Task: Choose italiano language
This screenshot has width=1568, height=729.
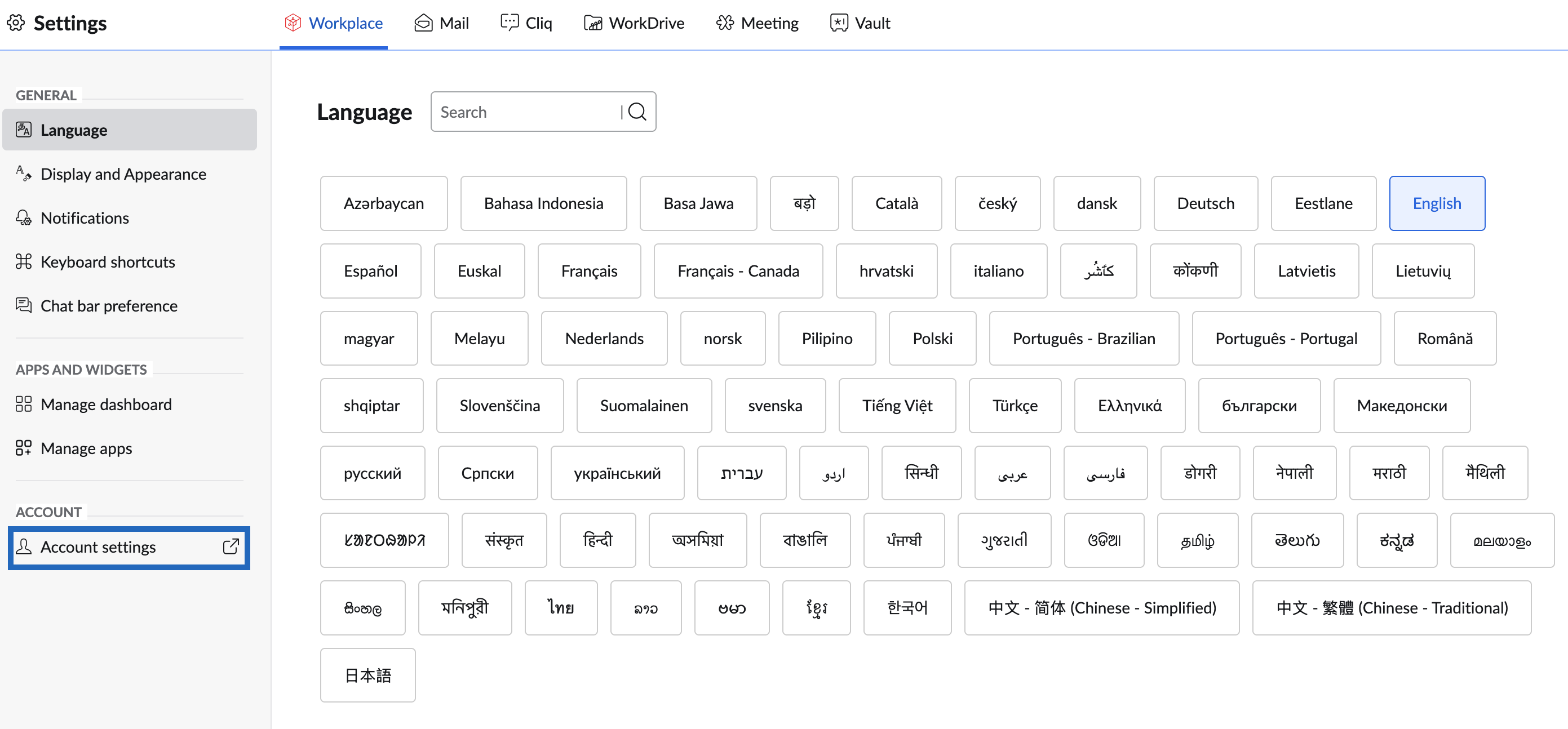Action: 999,271
